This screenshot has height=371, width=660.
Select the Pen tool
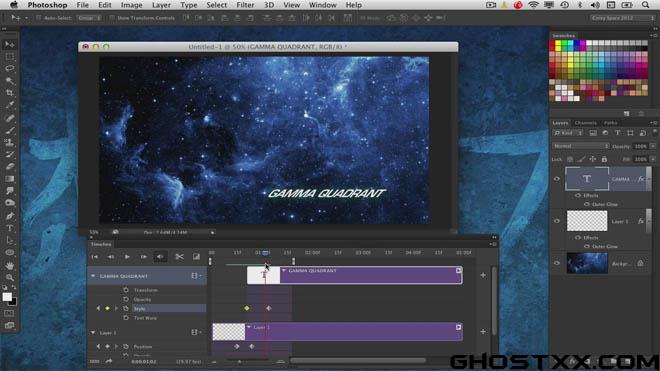coord(10,216)
